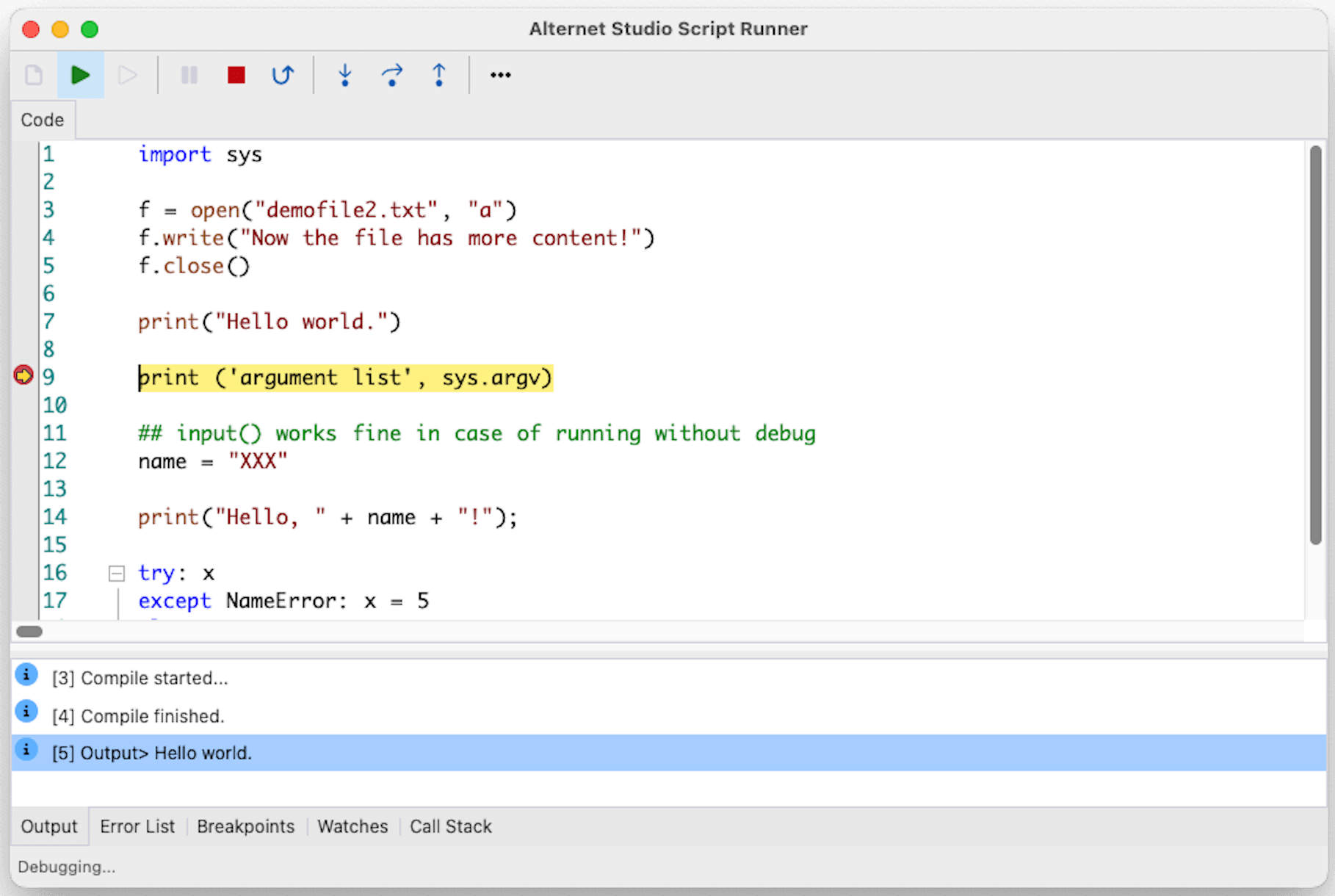Select the '[3] Compile started...' output row
The image size is (1335, 896).
668,678
